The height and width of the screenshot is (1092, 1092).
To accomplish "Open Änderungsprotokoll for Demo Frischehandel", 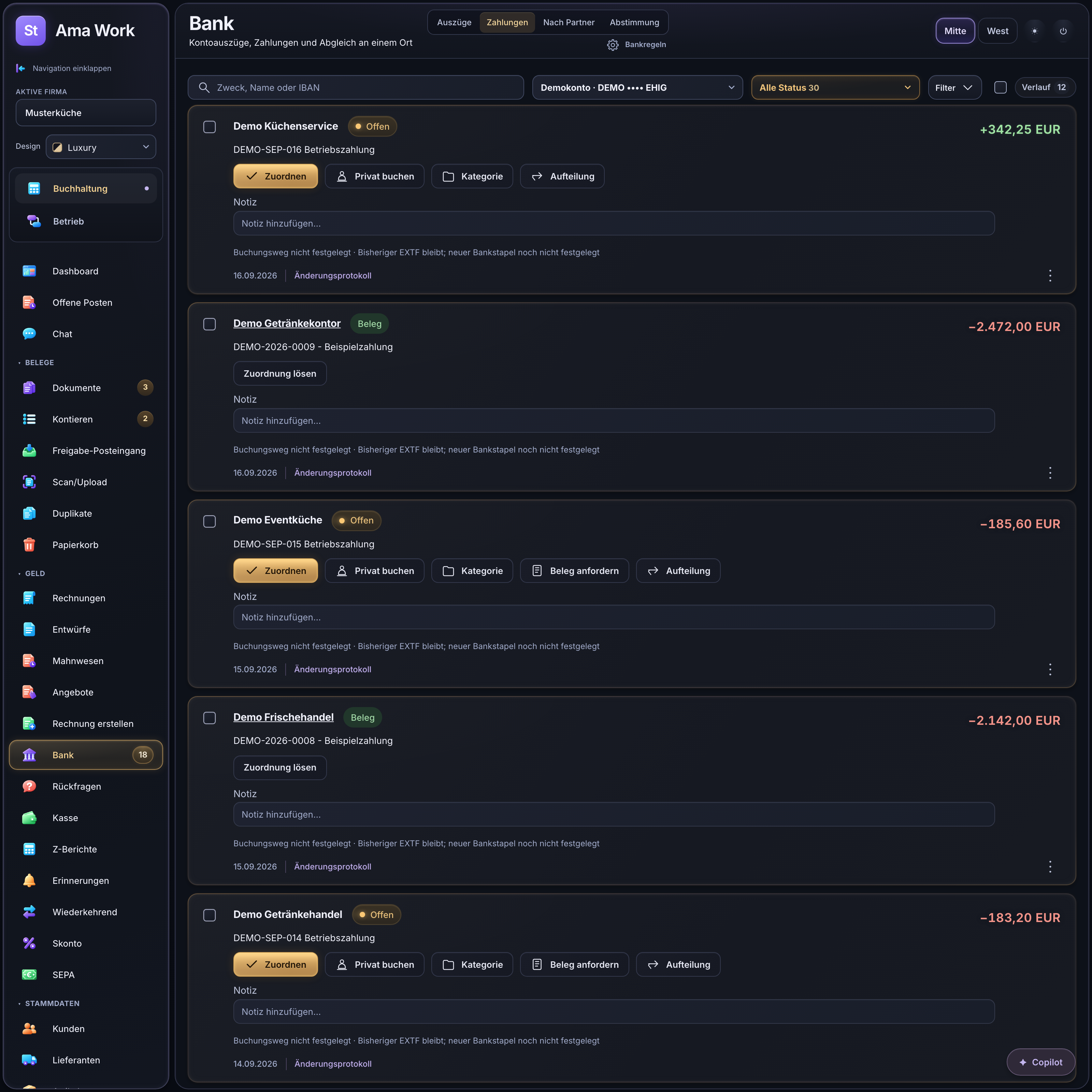I will 333,866.
